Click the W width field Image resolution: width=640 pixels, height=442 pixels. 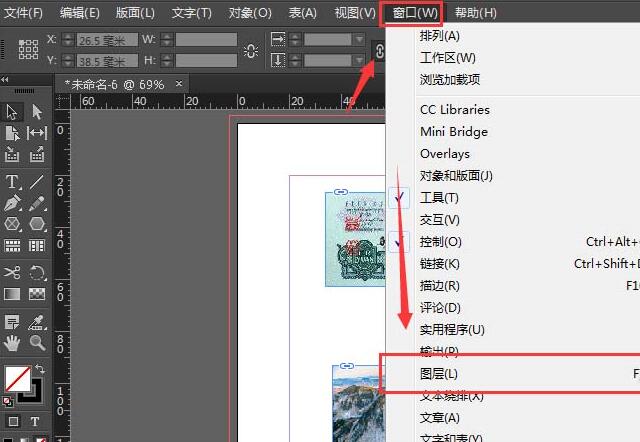point(206,40)
